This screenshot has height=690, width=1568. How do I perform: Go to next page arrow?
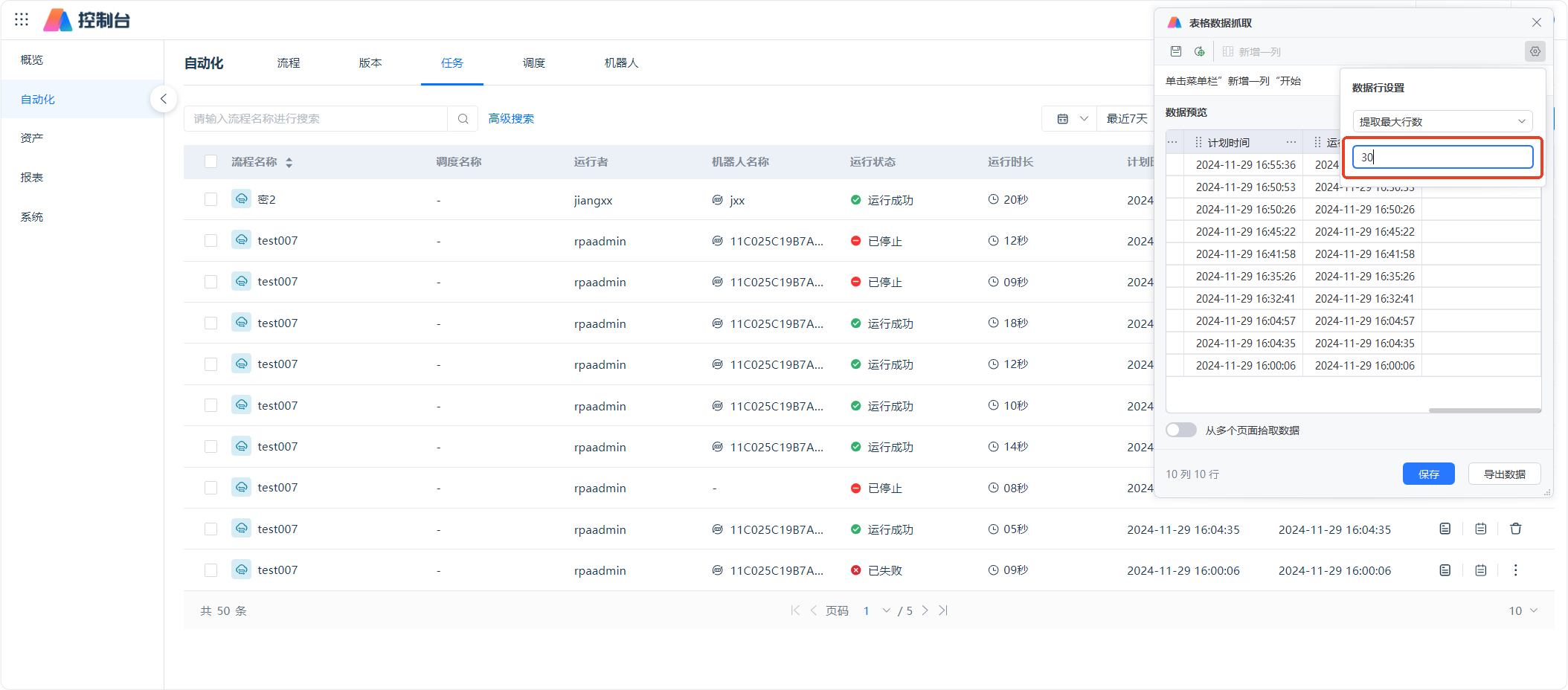point(925,610)
